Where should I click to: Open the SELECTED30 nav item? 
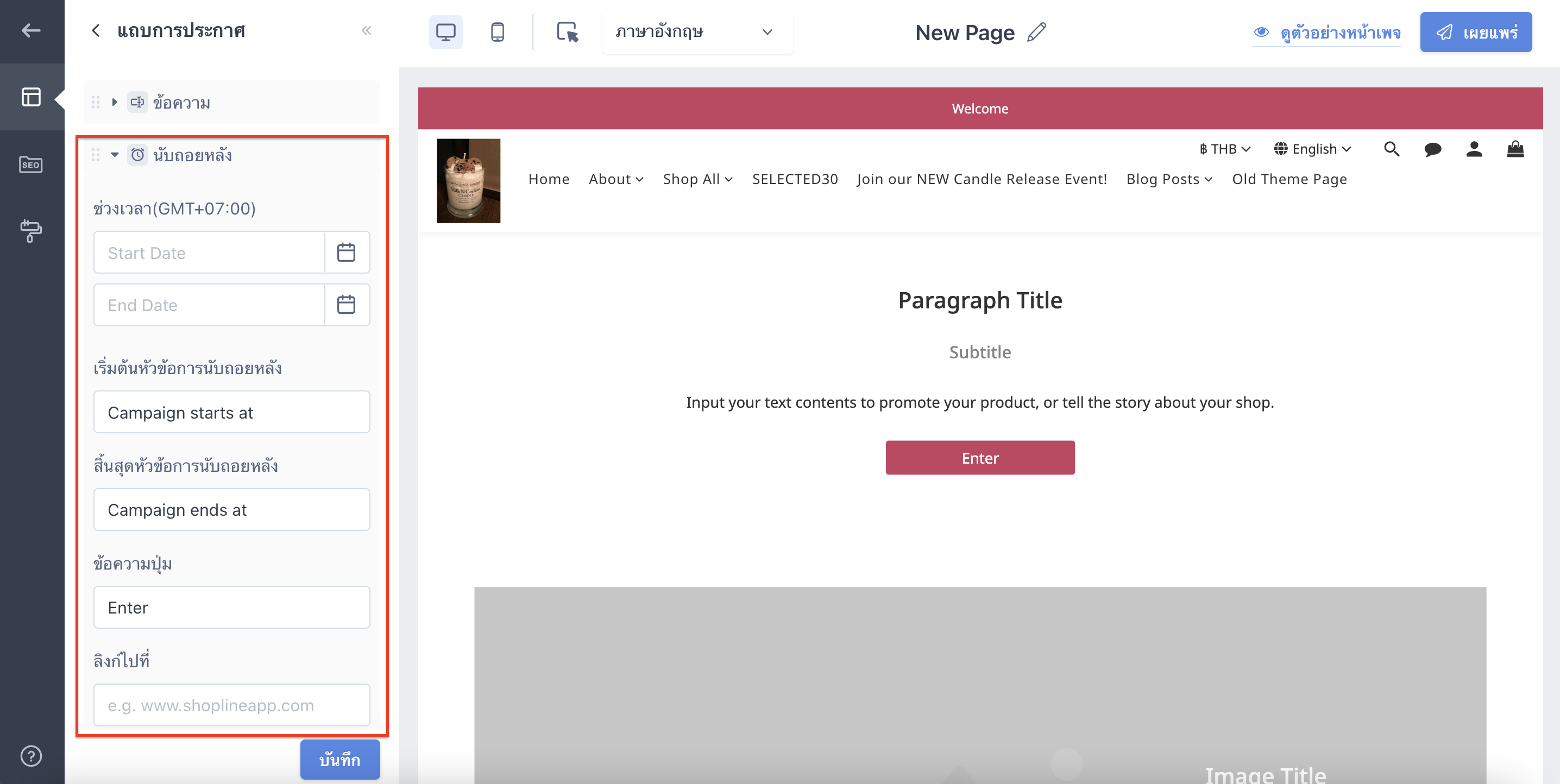[x=795, y=179]
